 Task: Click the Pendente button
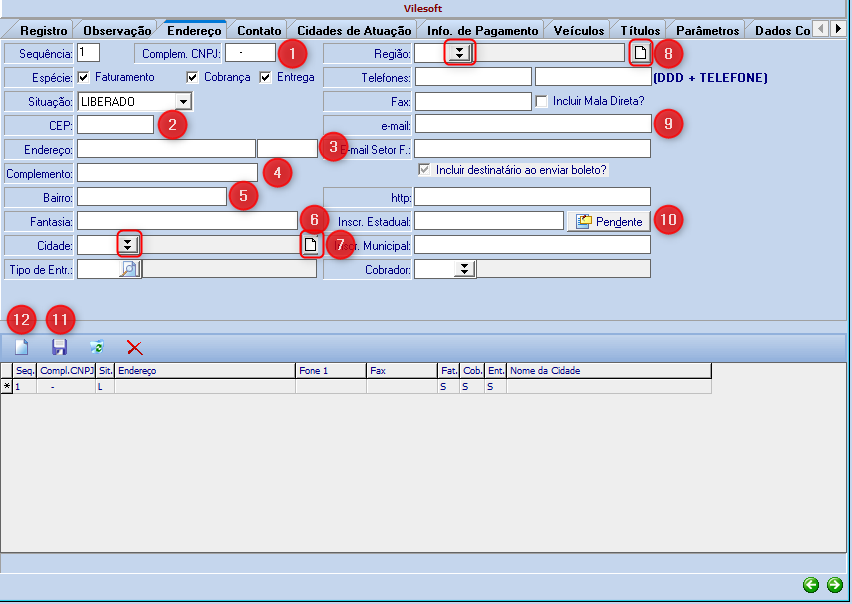click(x=609, y=221)
